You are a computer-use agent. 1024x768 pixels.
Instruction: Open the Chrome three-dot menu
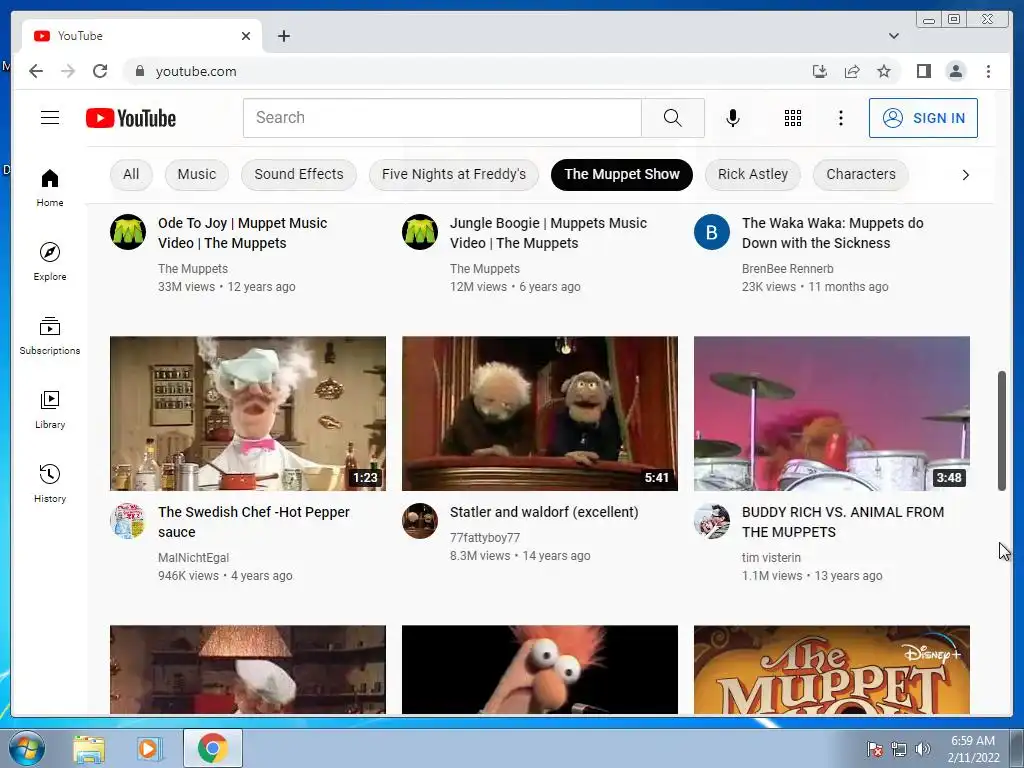[988, 71]
